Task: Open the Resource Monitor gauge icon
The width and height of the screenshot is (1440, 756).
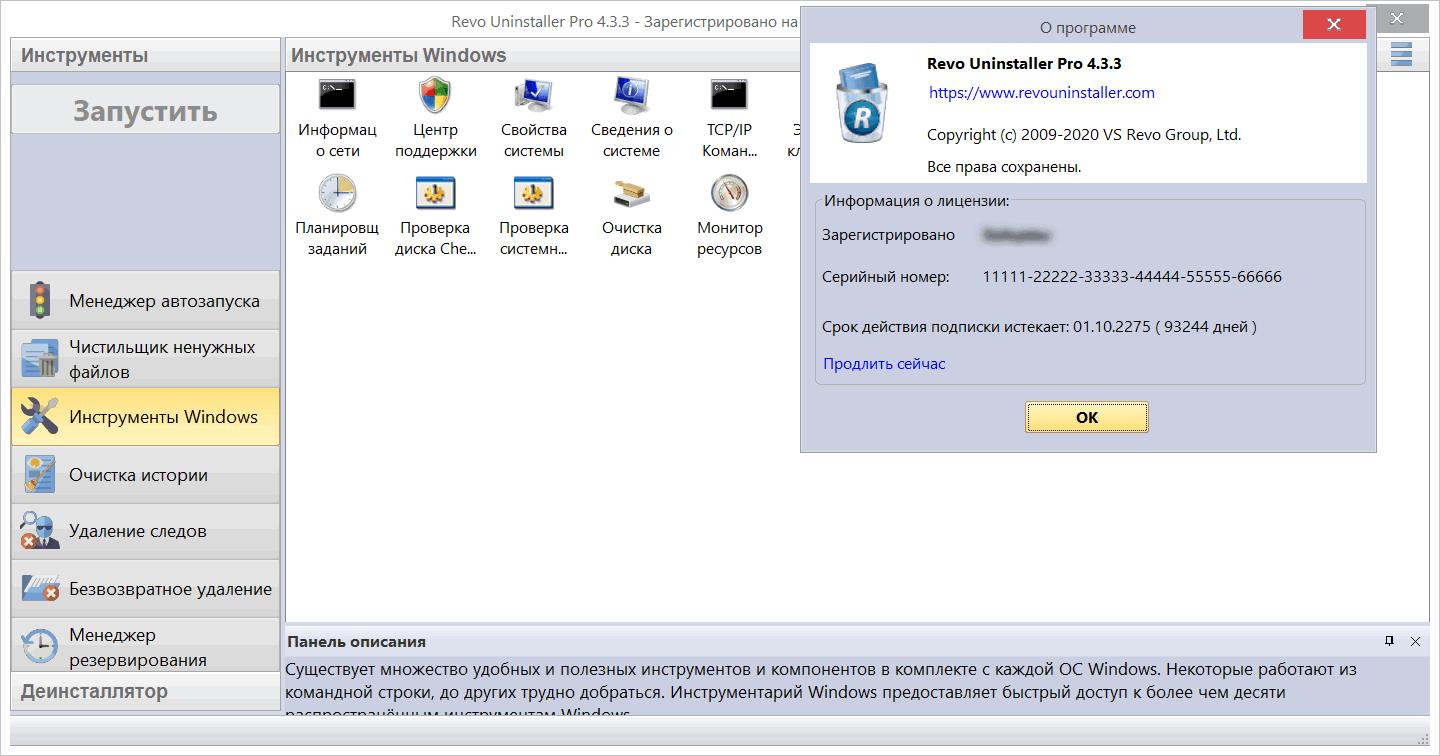Action: pos(729,194)
